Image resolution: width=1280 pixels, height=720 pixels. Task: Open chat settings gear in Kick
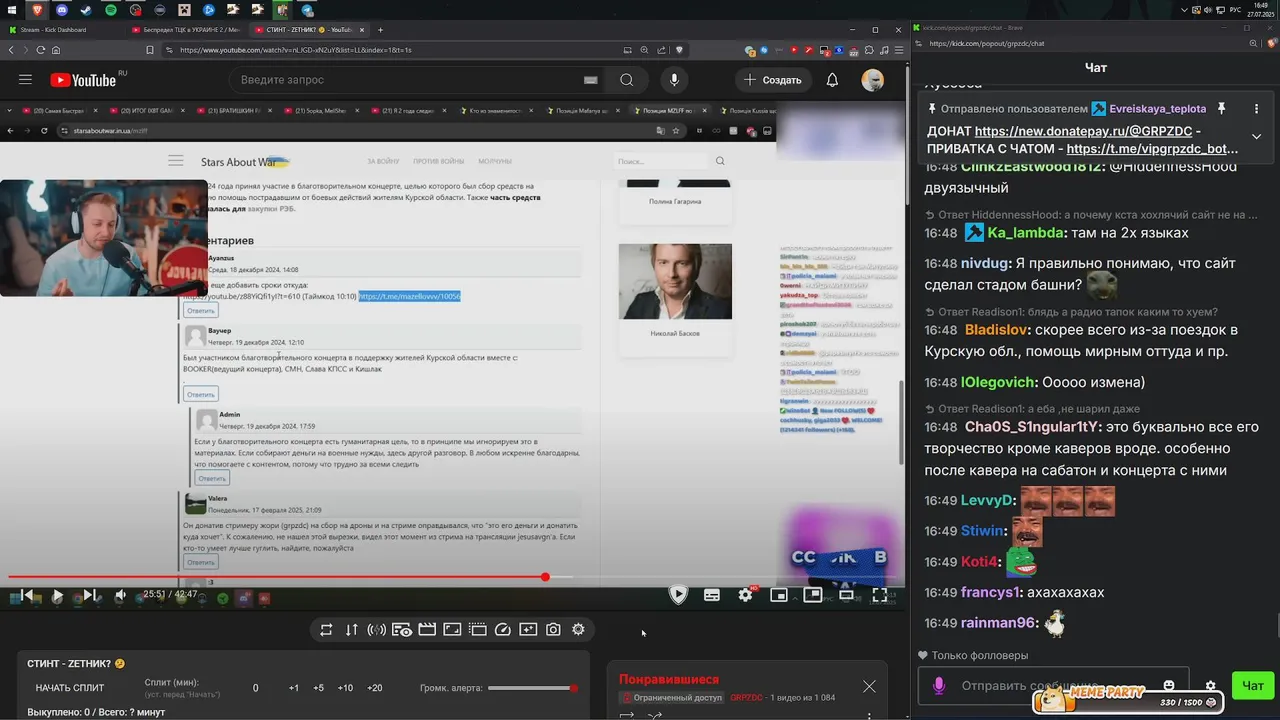[1210, 686]
